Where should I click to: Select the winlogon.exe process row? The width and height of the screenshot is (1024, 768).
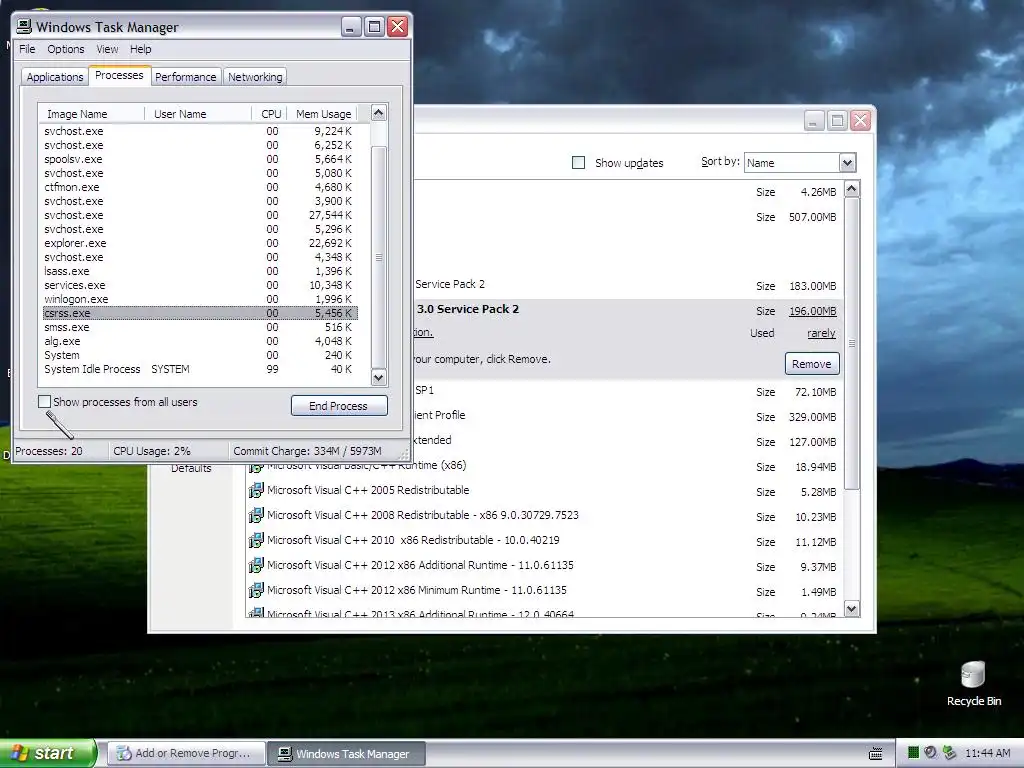pyautogui.click(x=200, y=299)
